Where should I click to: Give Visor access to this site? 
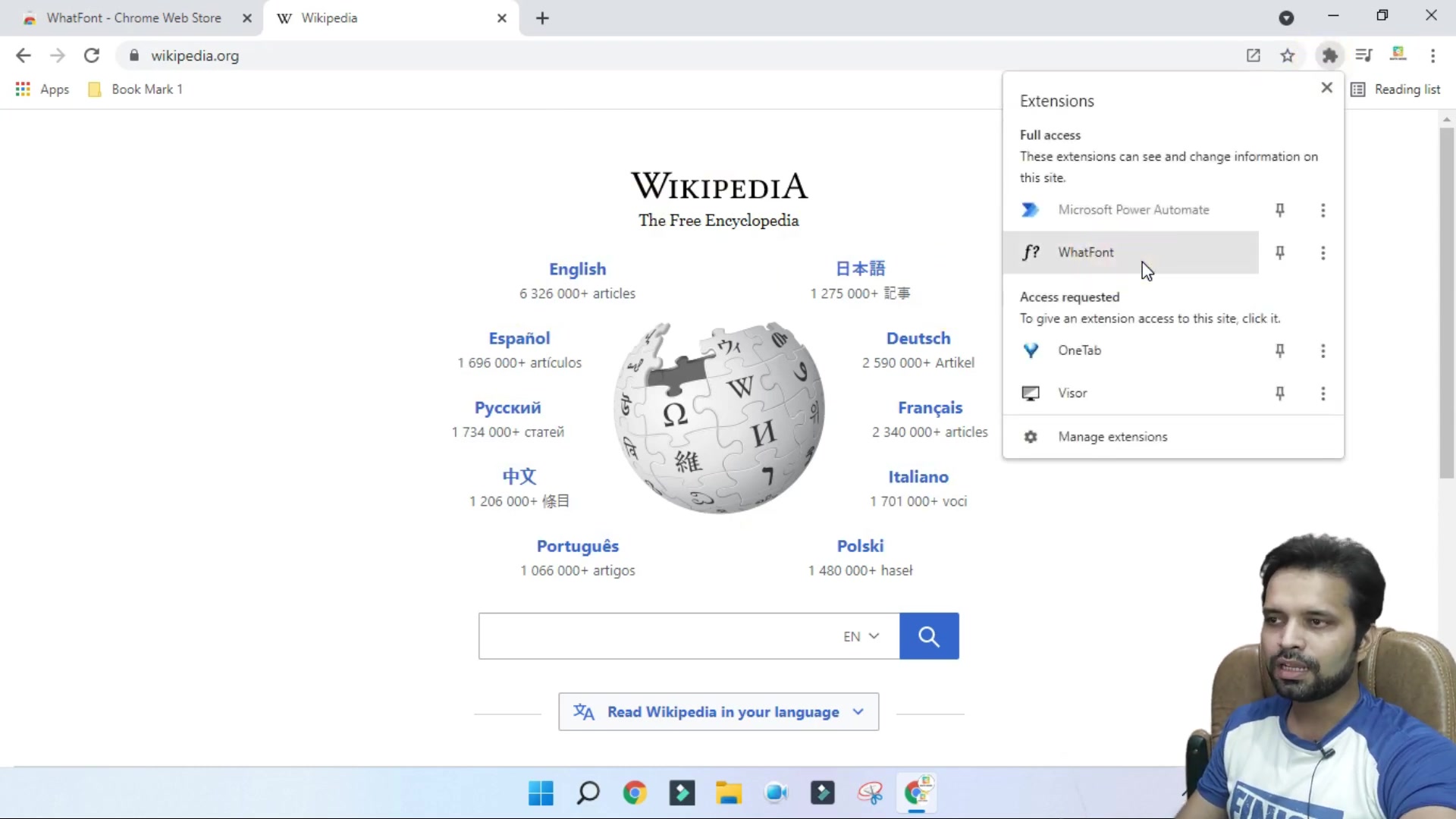1131,393
